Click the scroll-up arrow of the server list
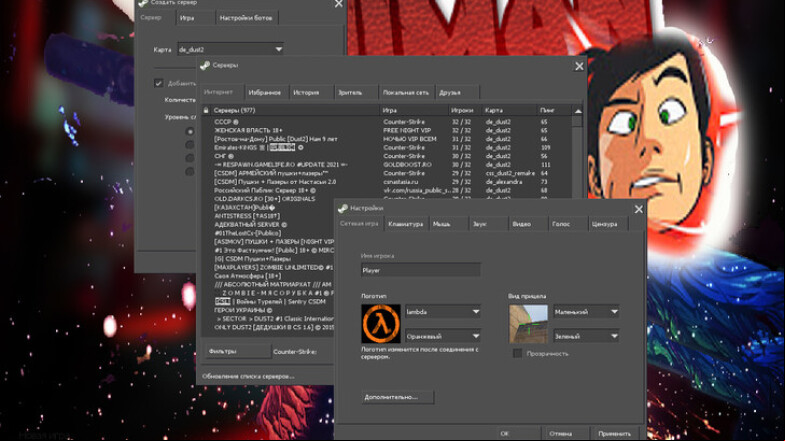785x441 pixels. 578,111
